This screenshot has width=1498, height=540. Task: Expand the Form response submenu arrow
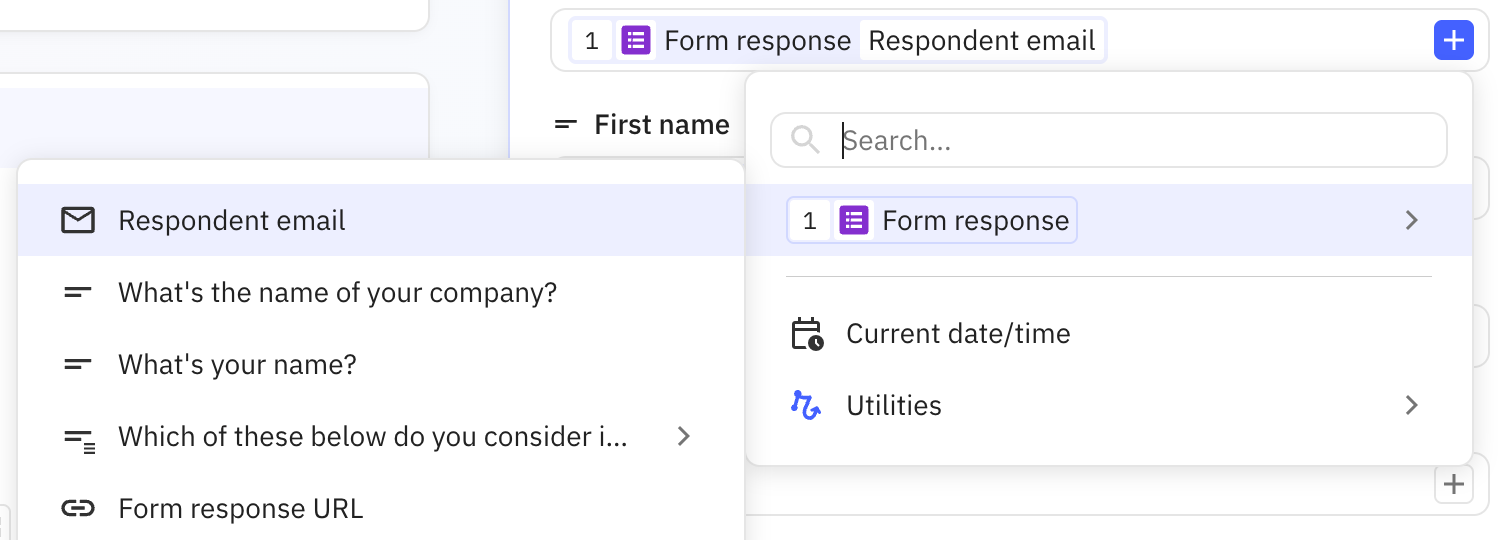1411,220
